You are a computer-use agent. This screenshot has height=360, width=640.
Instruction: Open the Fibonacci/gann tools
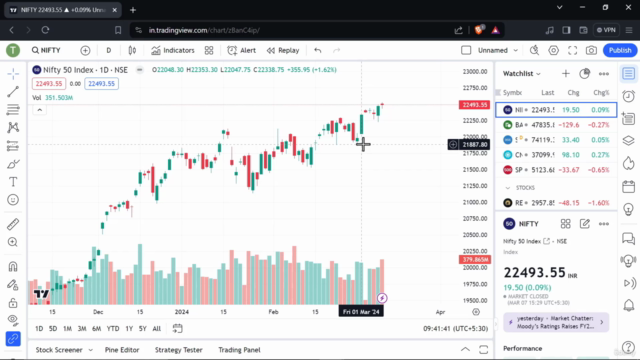(13, 110)
